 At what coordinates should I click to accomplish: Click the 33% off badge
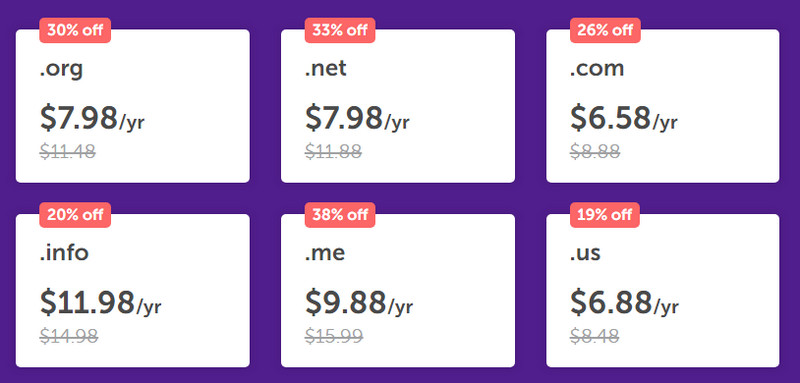click(340, 30)
